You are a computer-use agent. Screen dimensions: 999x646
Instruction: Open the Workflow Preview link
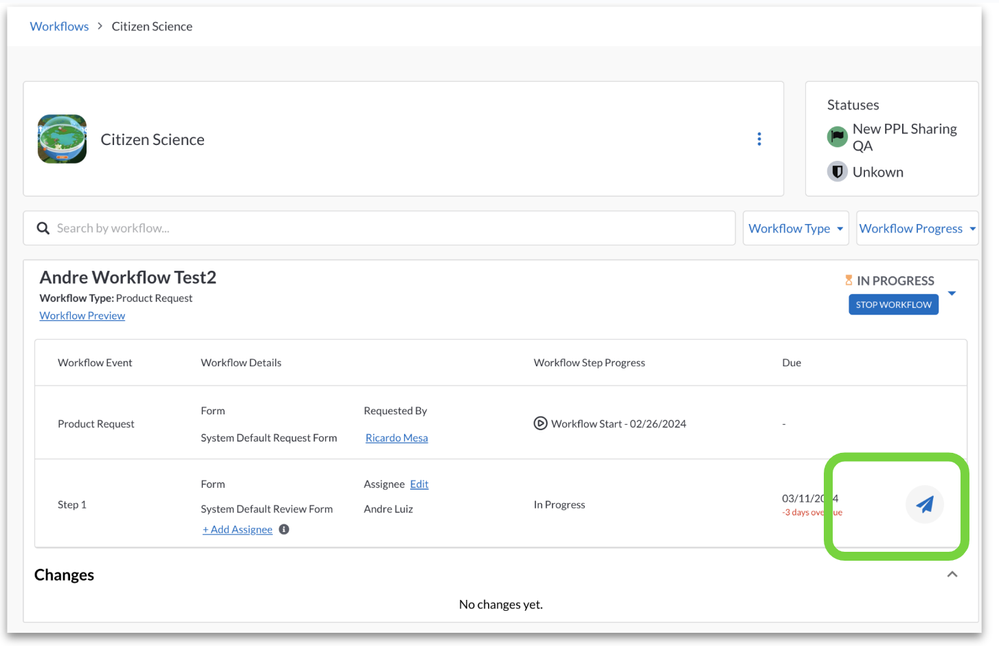(82, 316)
